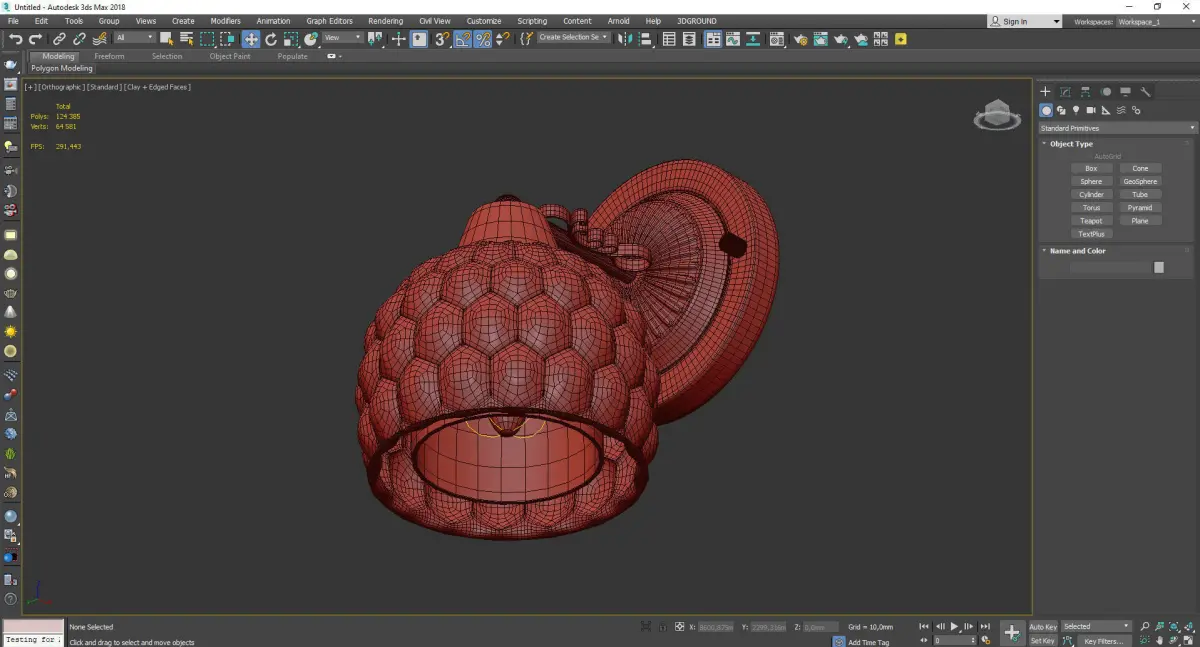Open Rendered Frame Window icon

pyautogui.click(x=820, y=39)
